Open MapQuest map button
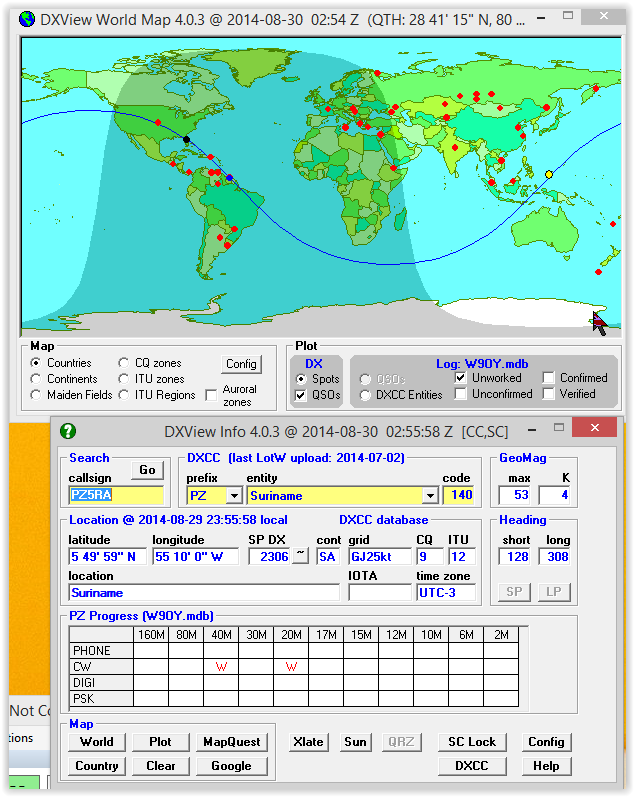Screen dimensions: 634x797 (232, 742)
